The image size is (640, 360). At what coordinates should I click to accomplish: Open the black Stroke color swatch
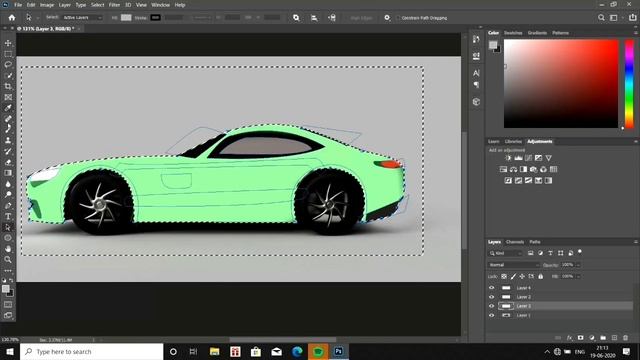(x=155, y=18)
